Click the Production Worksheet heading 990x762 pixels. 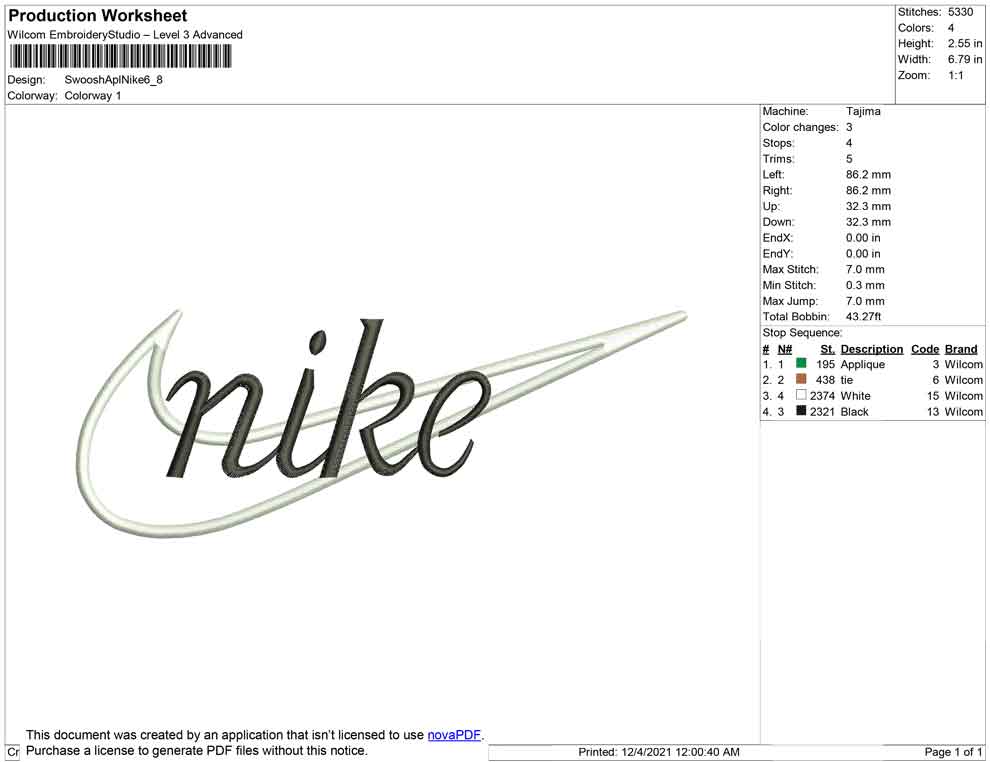pyautogui.click(x=98, y=16)
